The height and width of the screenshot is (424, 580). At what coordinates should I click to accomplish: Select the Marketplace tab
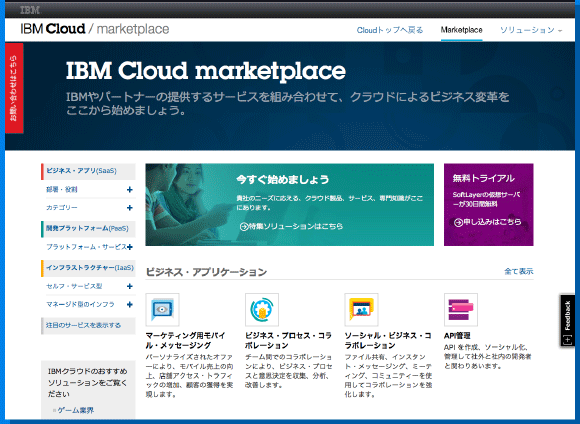tap(462, 30)
